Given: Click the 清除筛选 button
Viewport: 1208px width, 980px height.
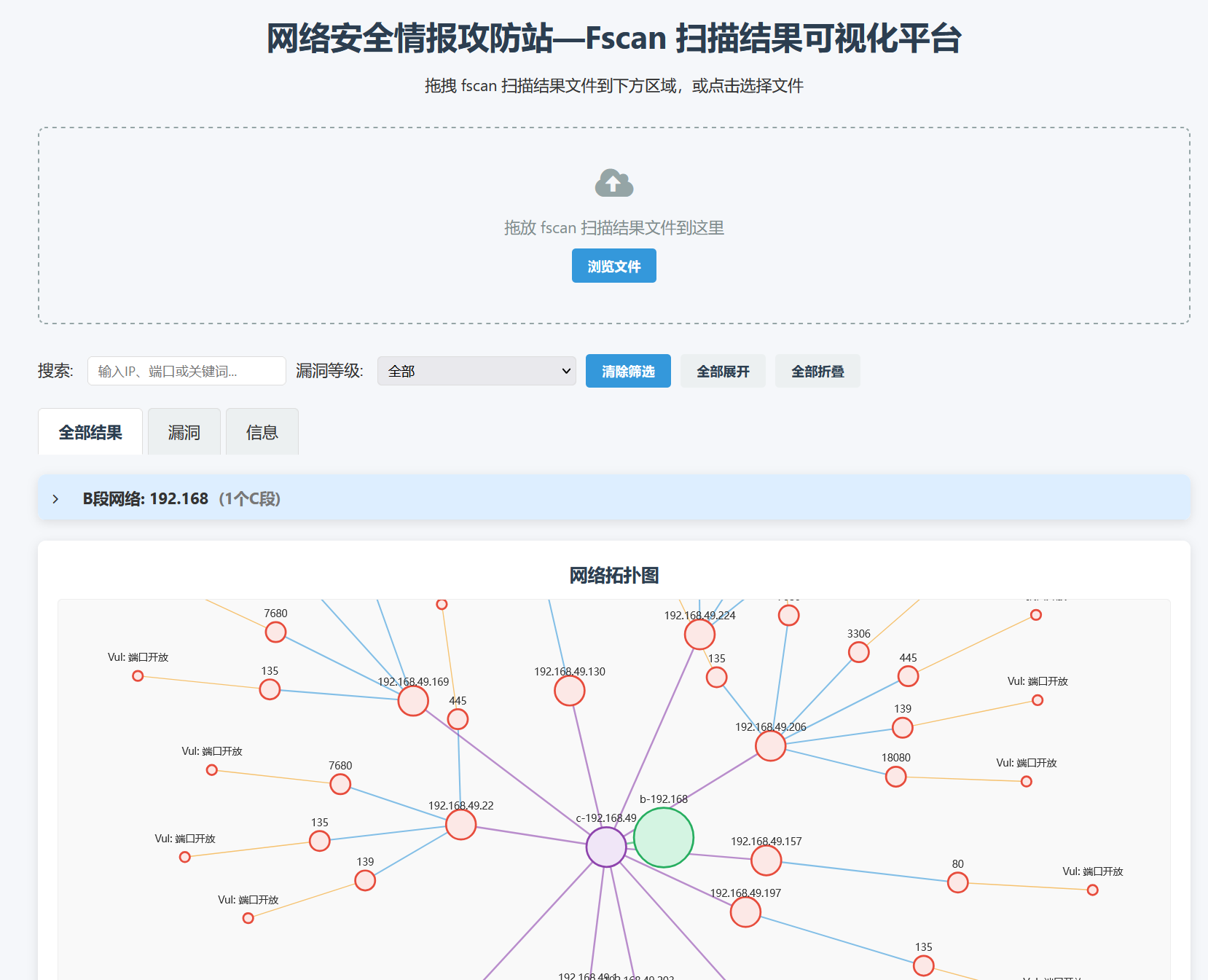Looking at the screenshot, I should click(628, 371).
